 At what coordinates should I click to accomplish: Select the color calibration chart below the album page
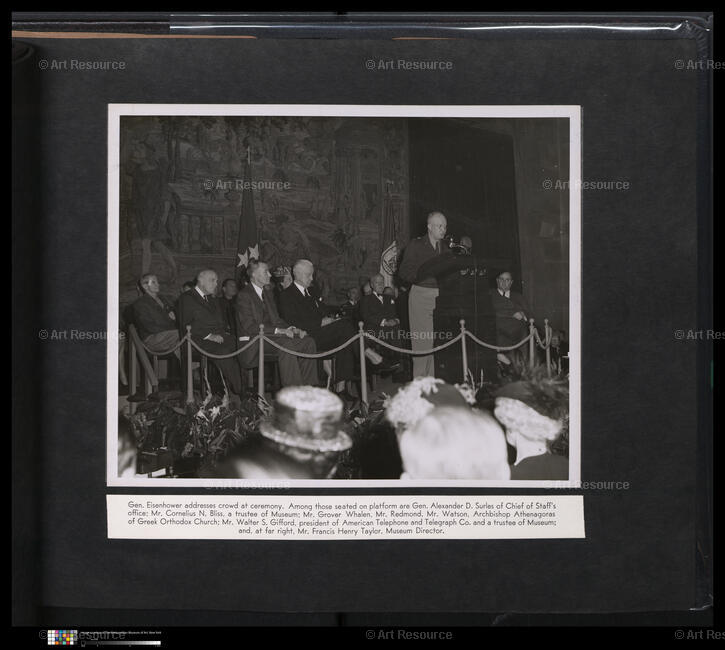click(62, 637)
